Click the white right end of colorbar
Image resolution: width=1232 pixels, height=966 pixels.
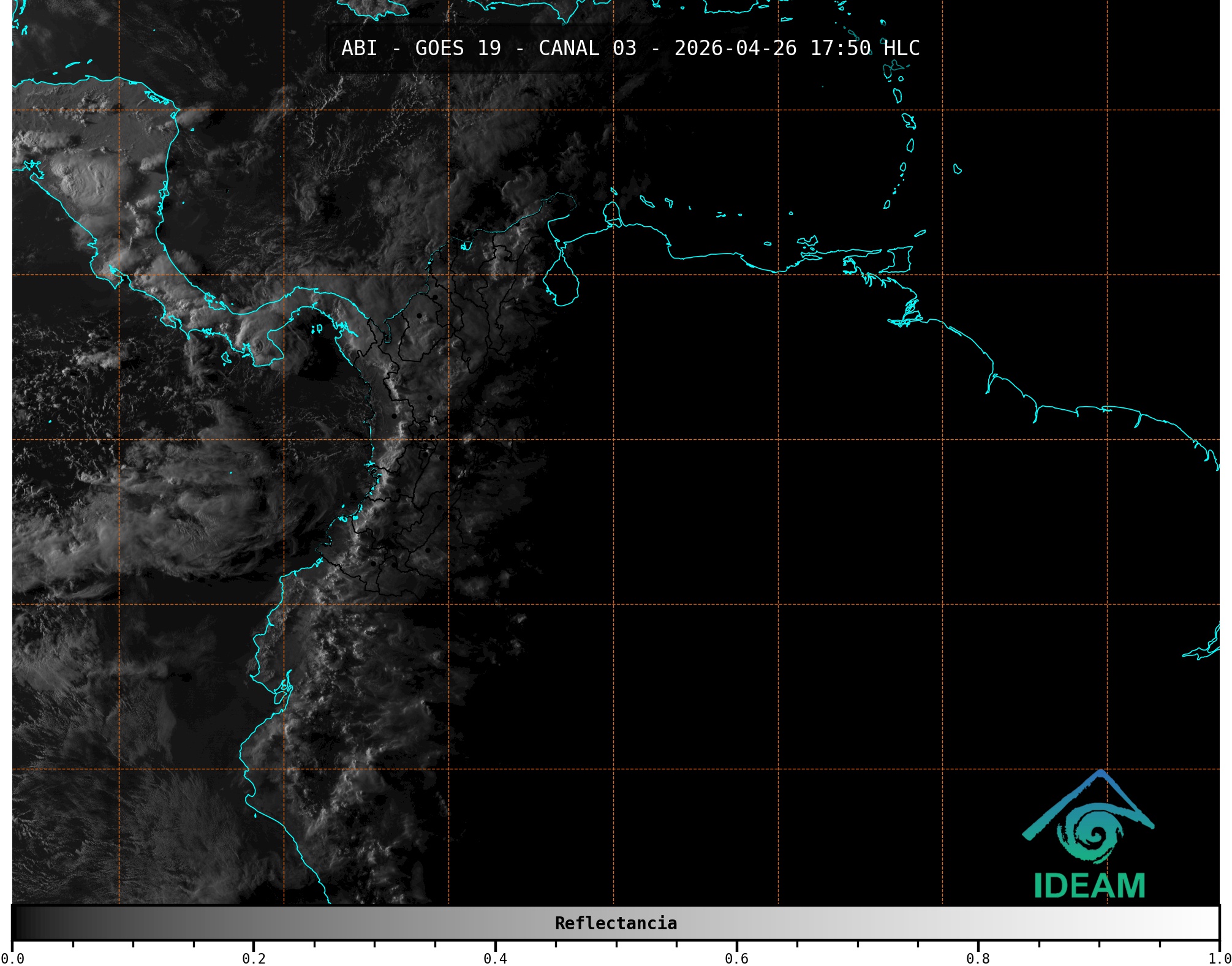tap(1210, 923)
